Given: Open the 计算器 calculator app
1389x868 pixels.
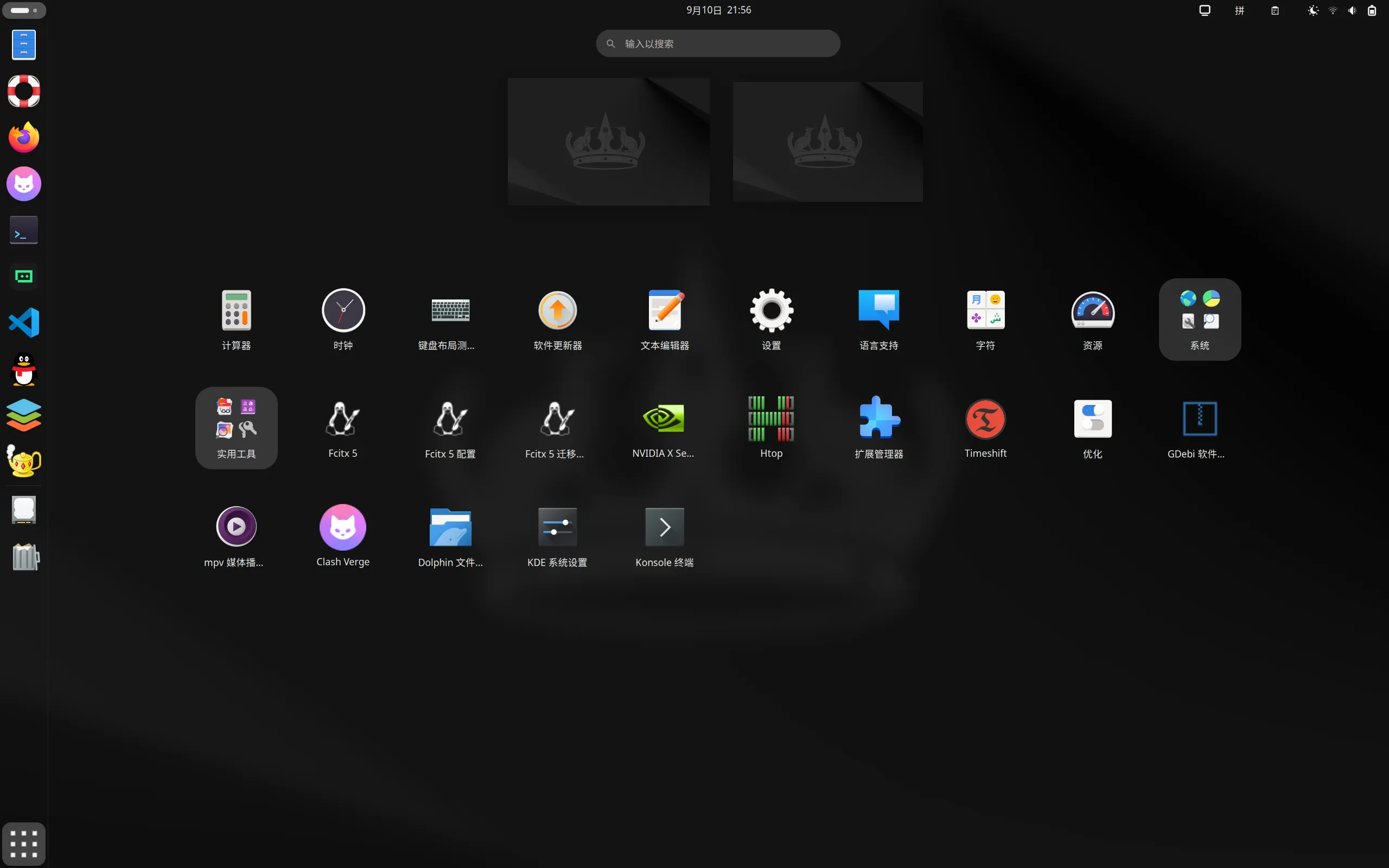Looking at the screenshot, I should [x=236, y=319].
